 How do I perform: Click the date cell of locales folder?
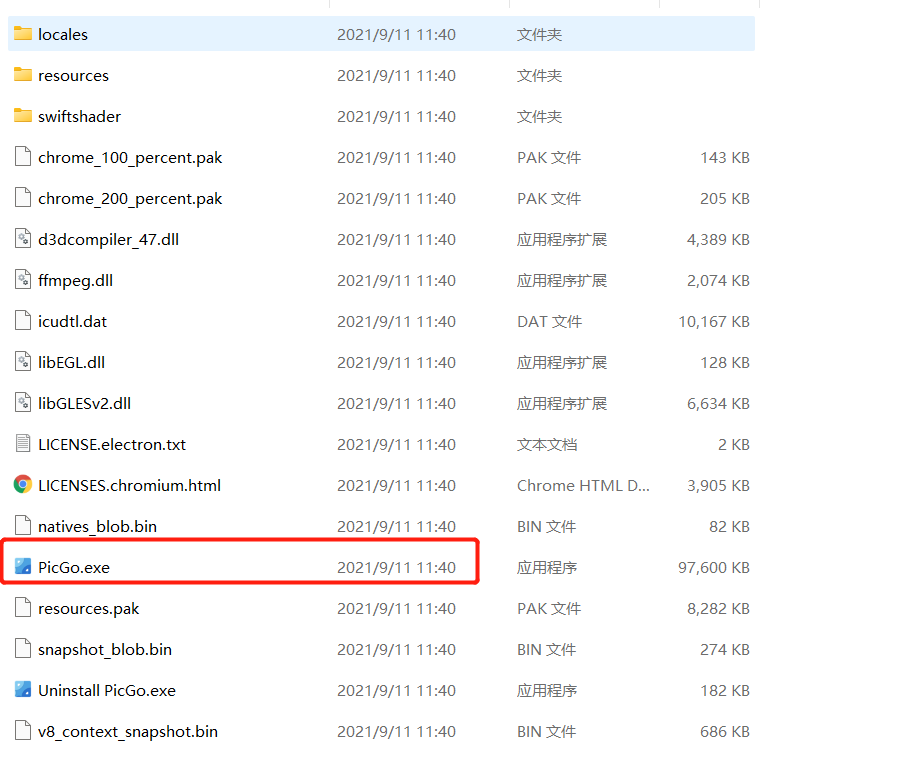[x=396, y=35]
